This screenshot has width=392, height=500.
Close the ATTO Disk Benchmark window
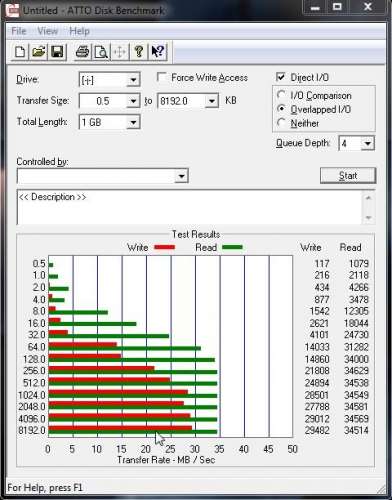click(x=368, y=7)
